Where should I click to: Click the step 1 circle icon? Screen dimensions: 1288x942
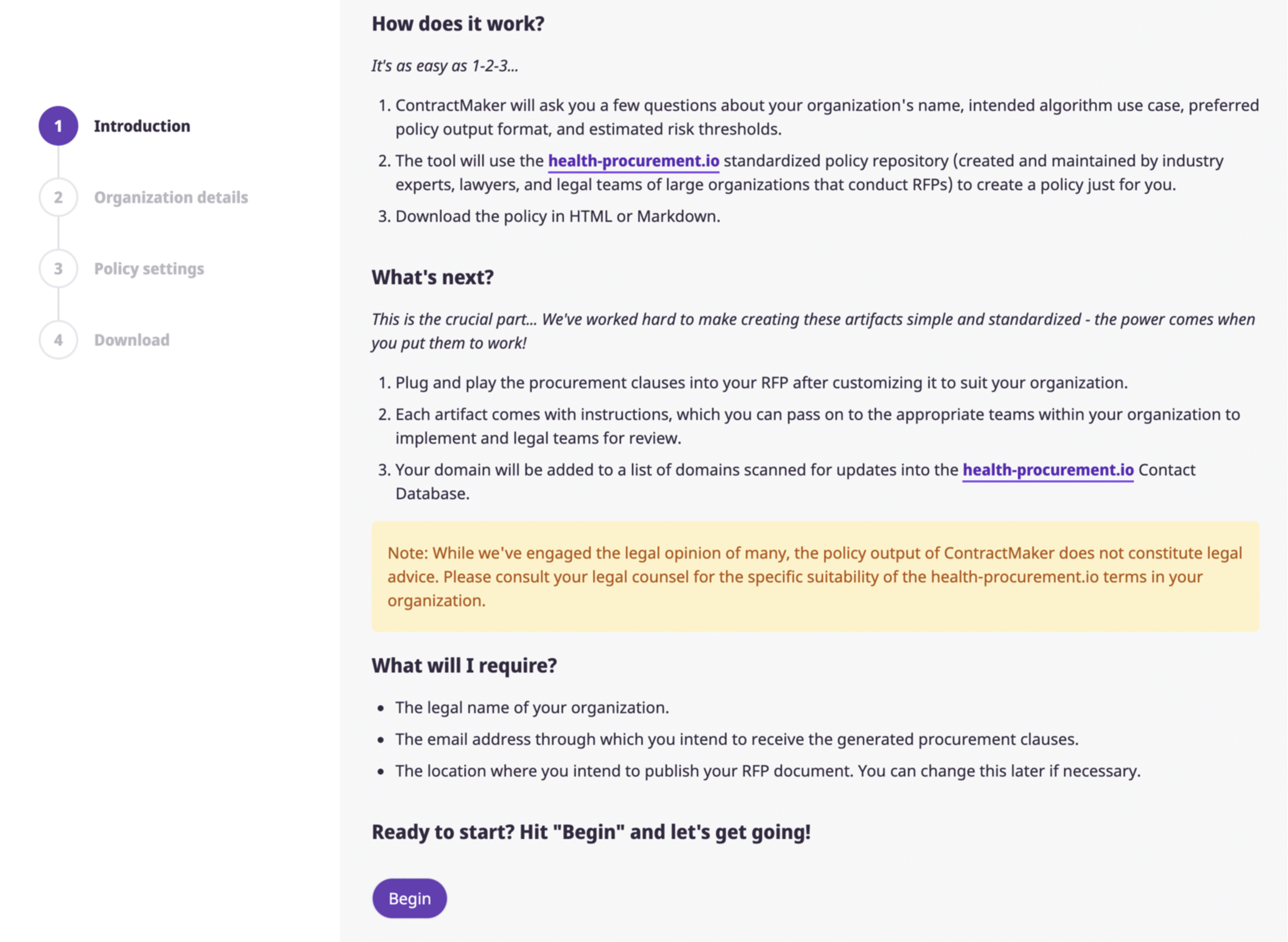58,126
